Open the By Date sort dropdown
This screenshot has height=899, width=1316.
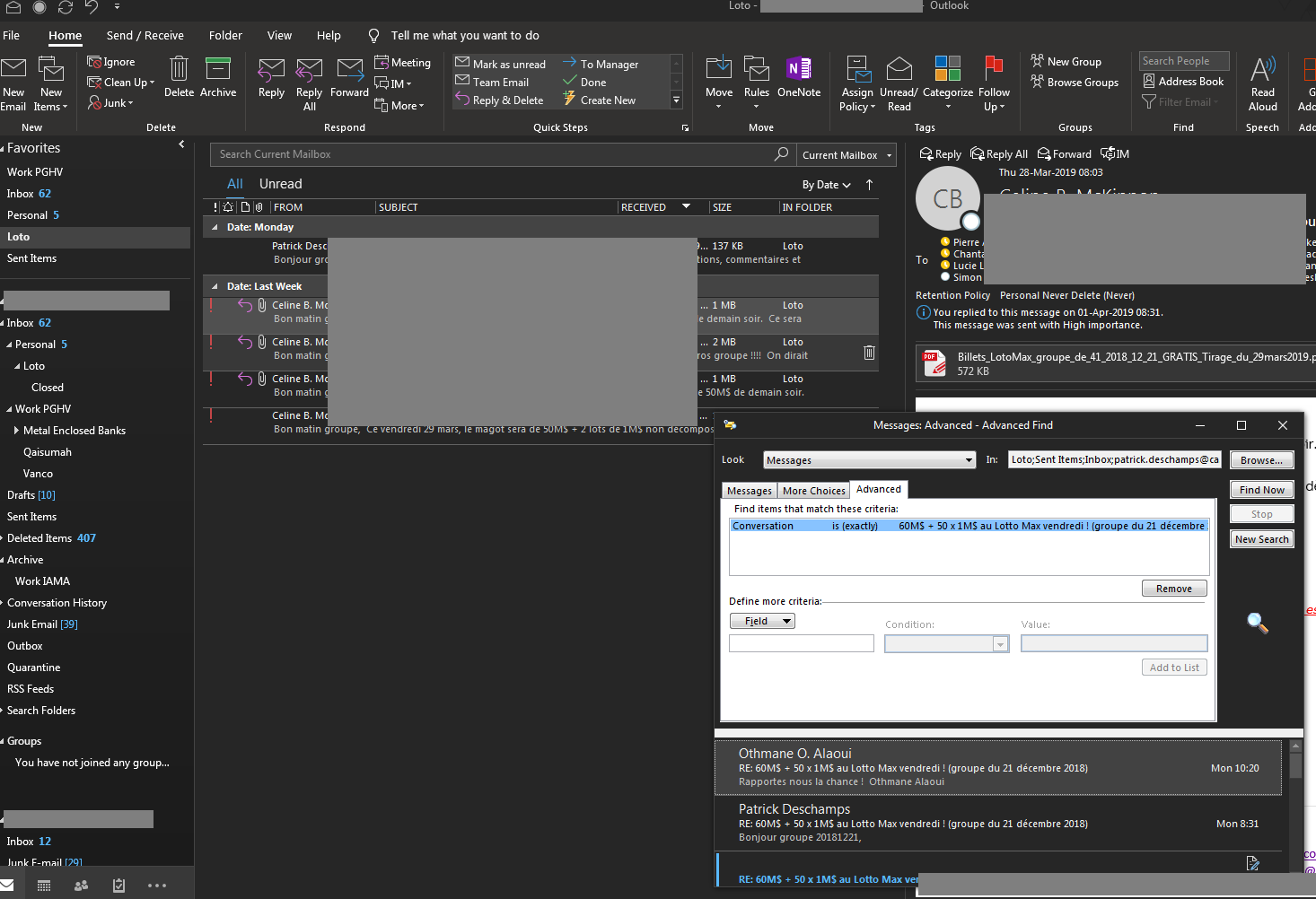(827, 185)
